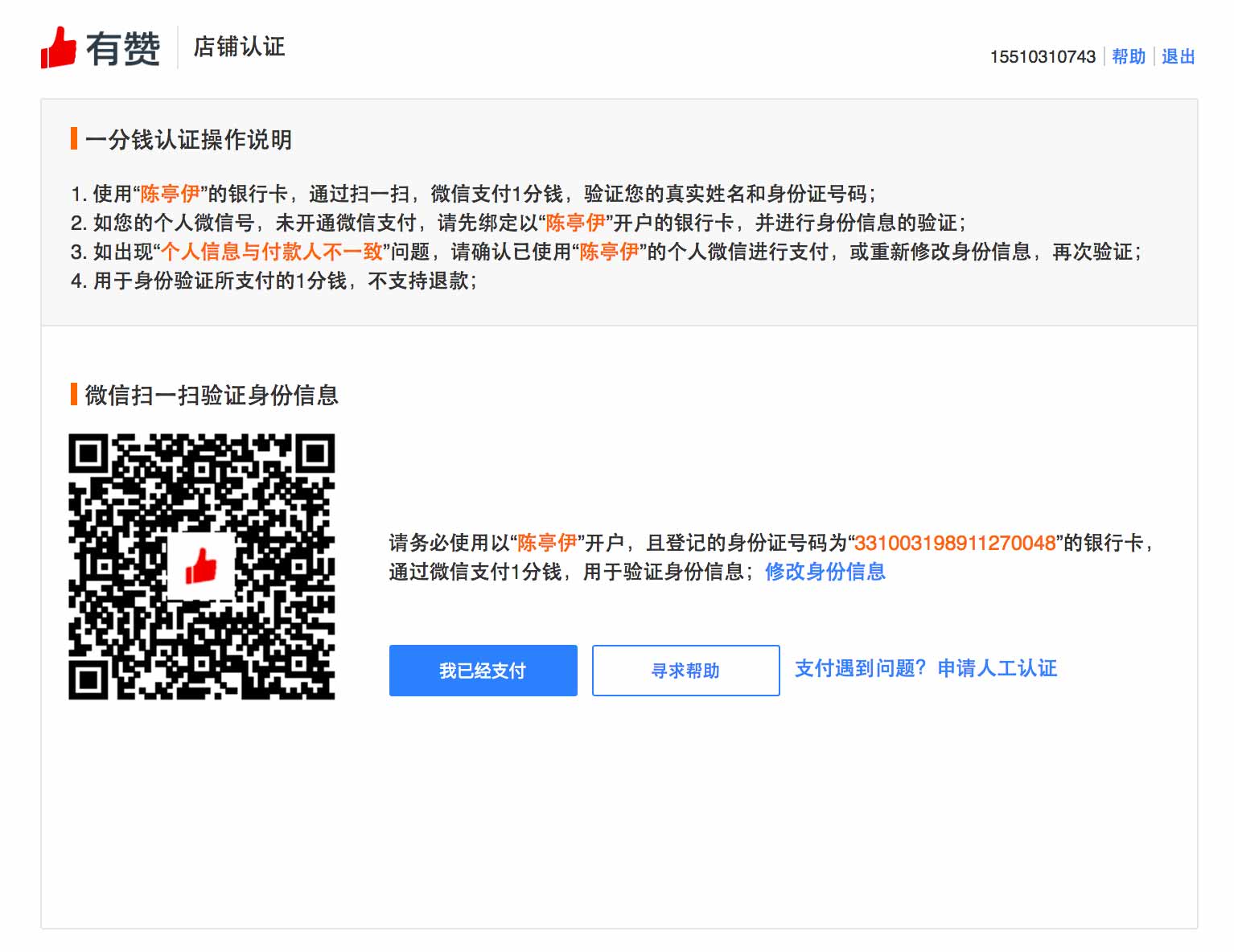Click the ID number 331003198911270048
The width and height of the screenshot is (1234, 952).
(955, 543)
